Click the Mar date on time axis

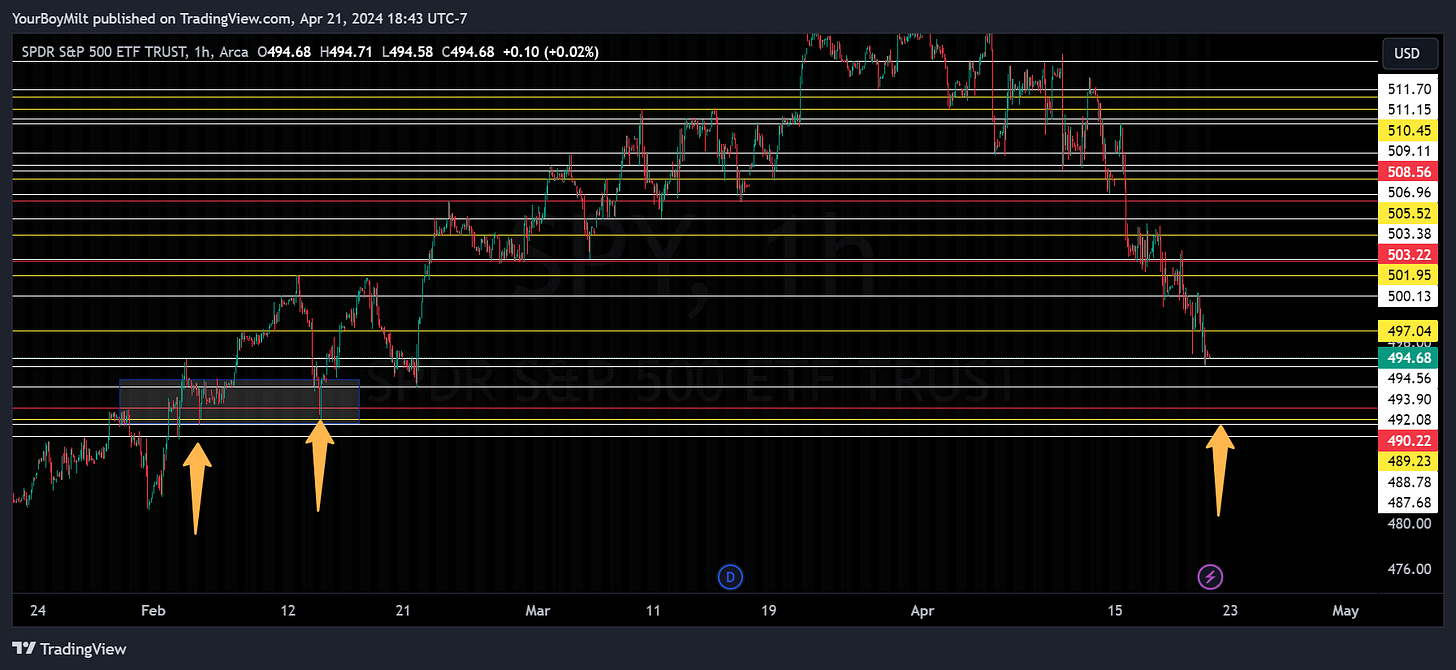pyautogui.click(x=538, y=610)
